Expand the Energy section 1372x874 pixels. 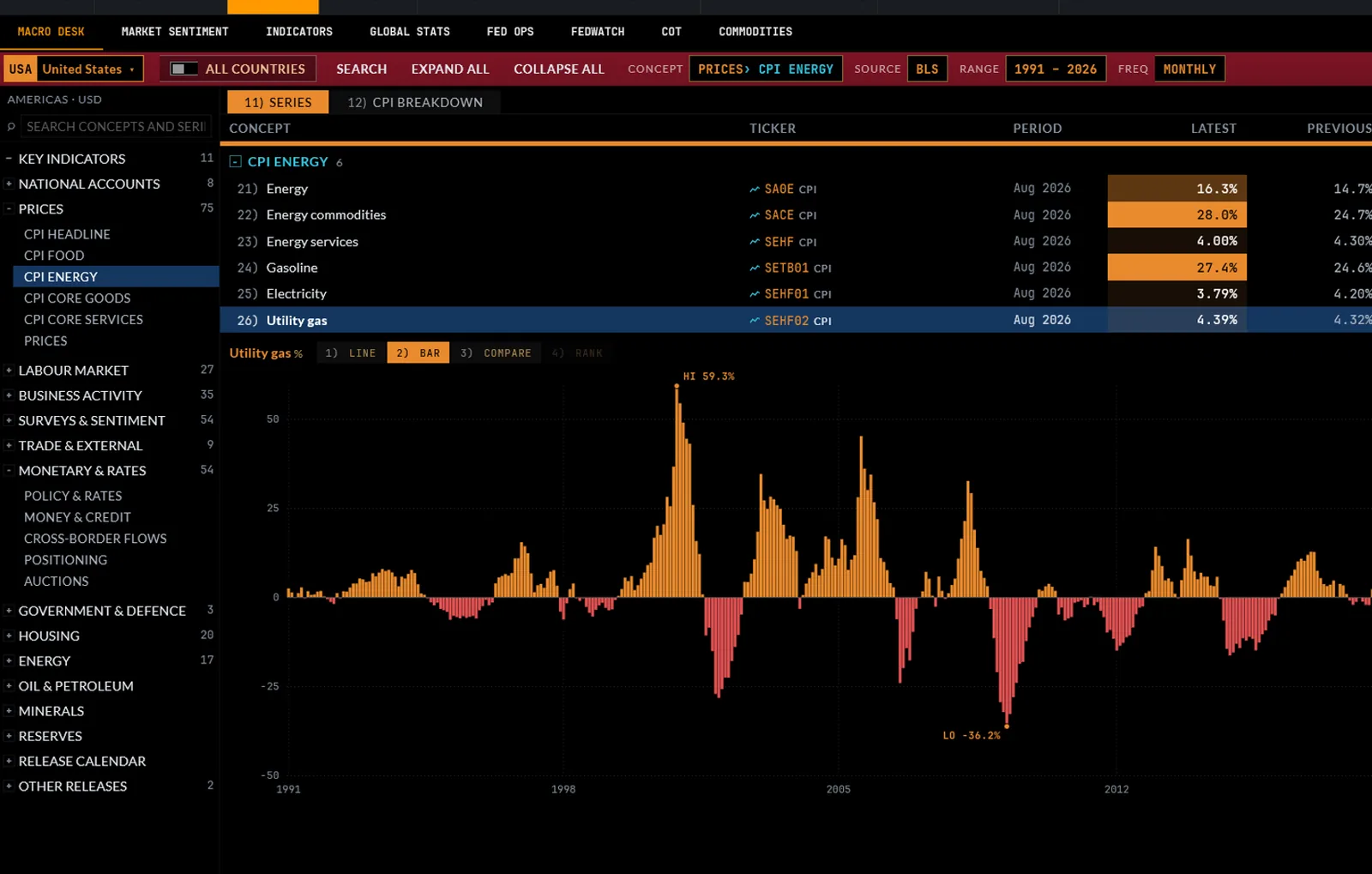pyautogui.click(x=9, y=660)
